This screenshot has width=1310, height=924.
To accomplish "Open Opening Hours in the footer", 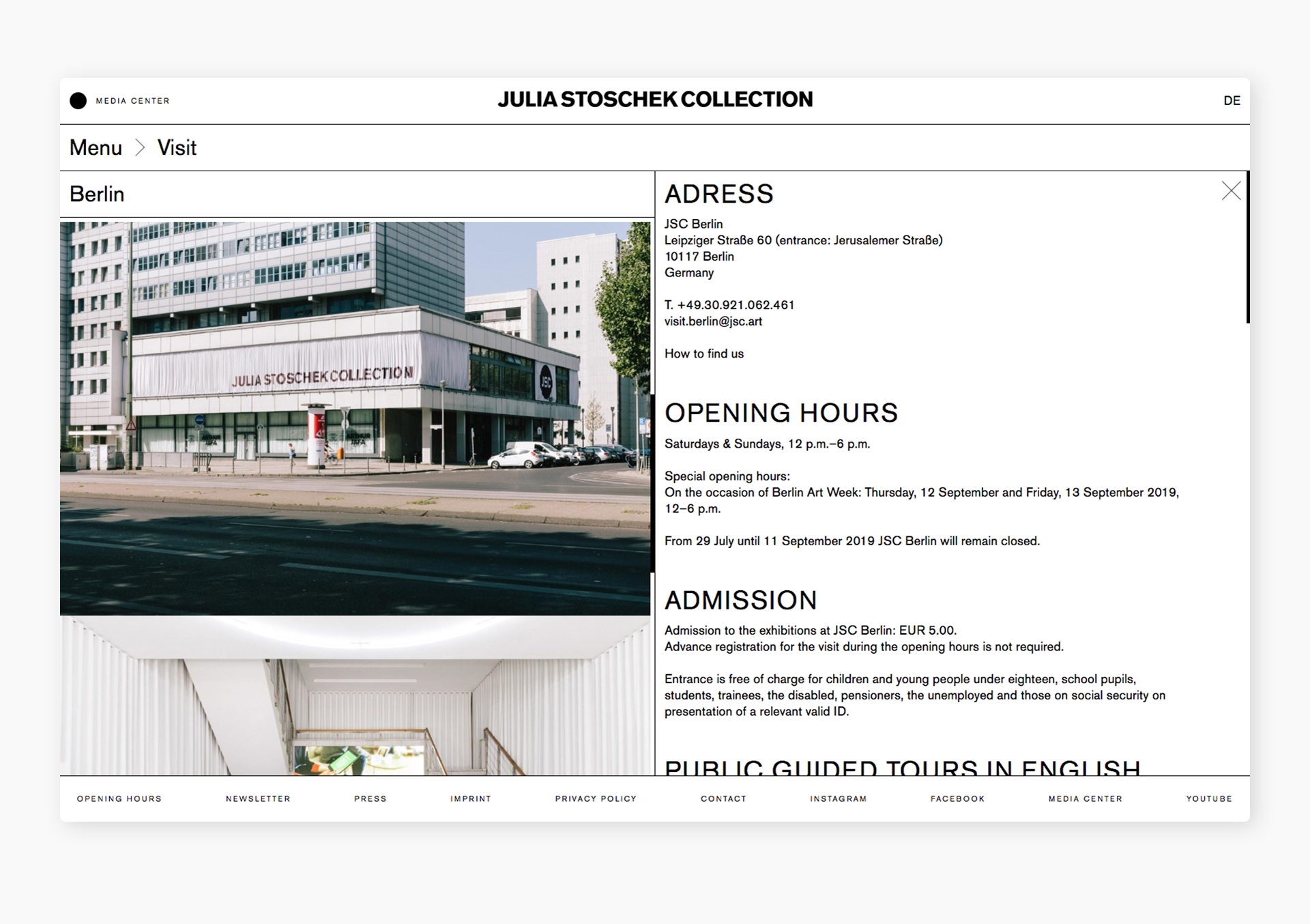I will (x=119, y=798).
